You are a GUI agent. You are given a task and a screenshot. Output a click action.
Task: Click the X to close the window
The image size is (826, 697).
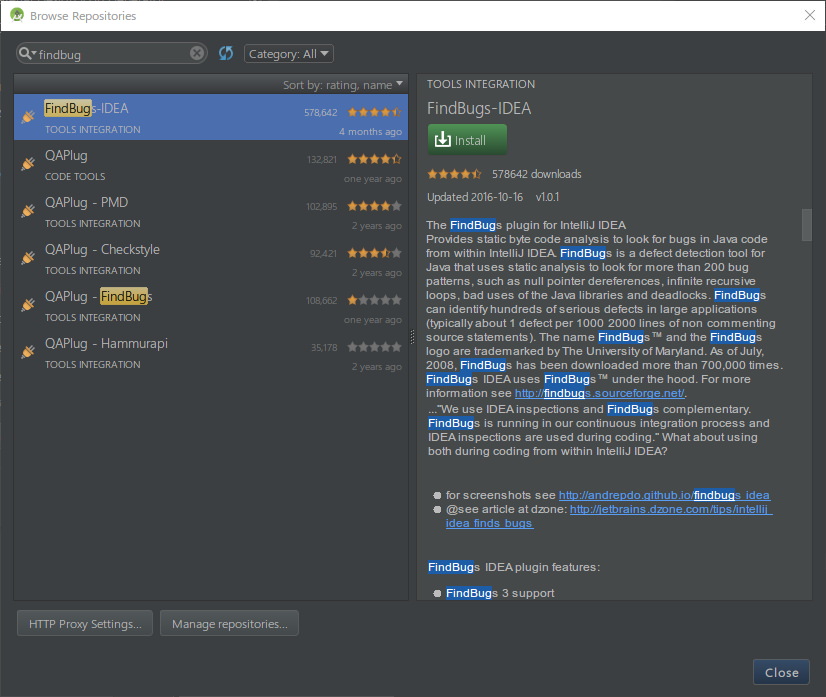click(x=810, y=15)
